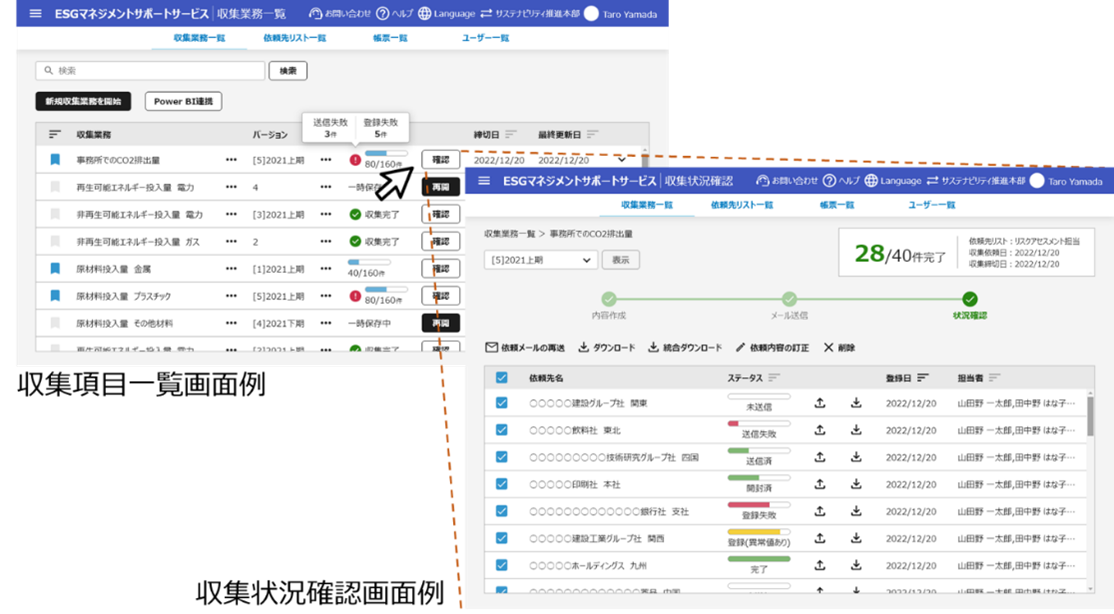1114x614 pixels.
Task: Click ヘルプ help icon in 収集状況確認 header
Action: coord(829,181)
